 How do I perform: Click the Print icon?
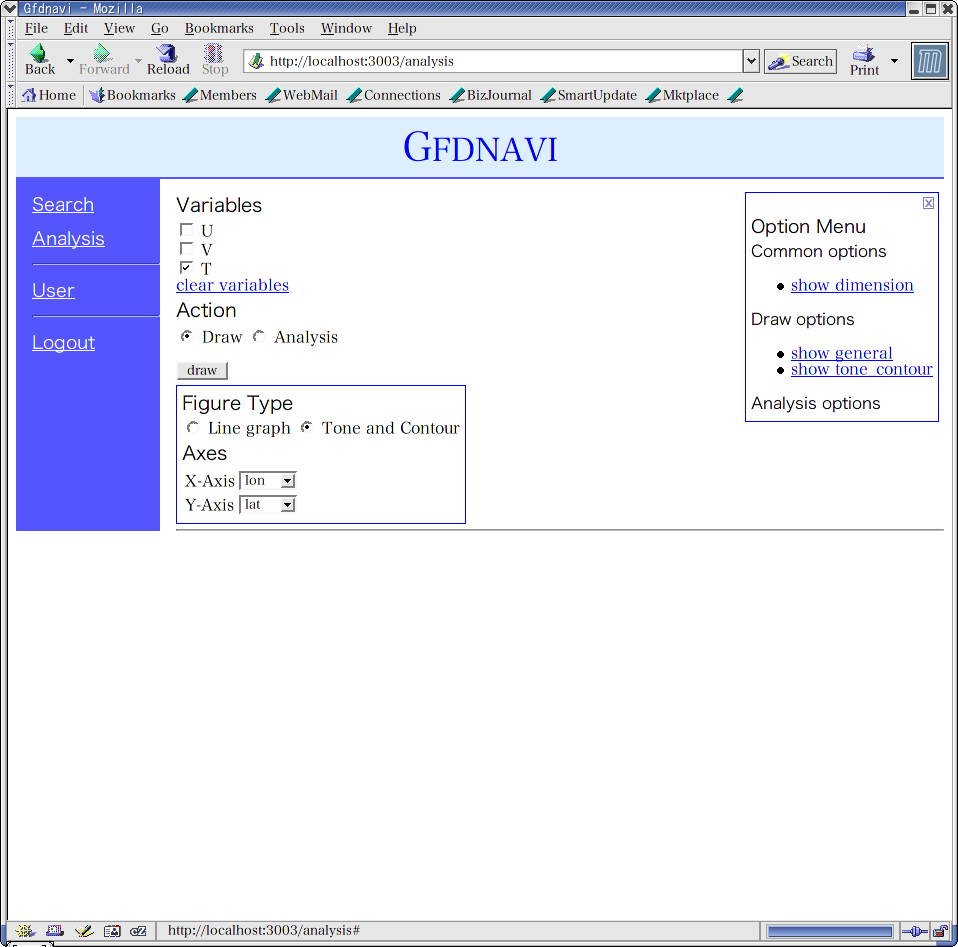(x=864, y=59)
